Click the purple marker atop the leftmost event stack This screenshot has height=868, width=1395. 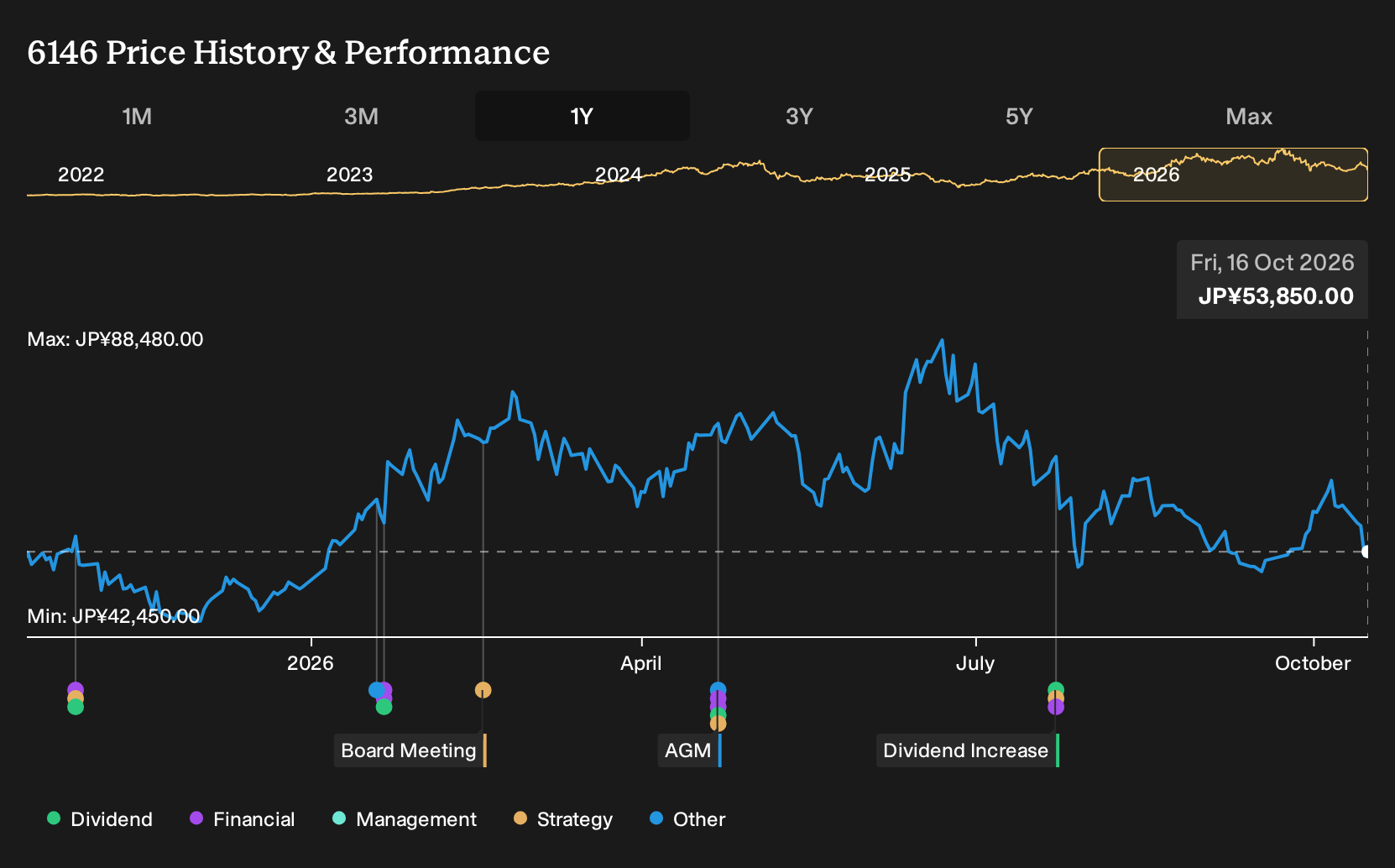pos(76,689)
